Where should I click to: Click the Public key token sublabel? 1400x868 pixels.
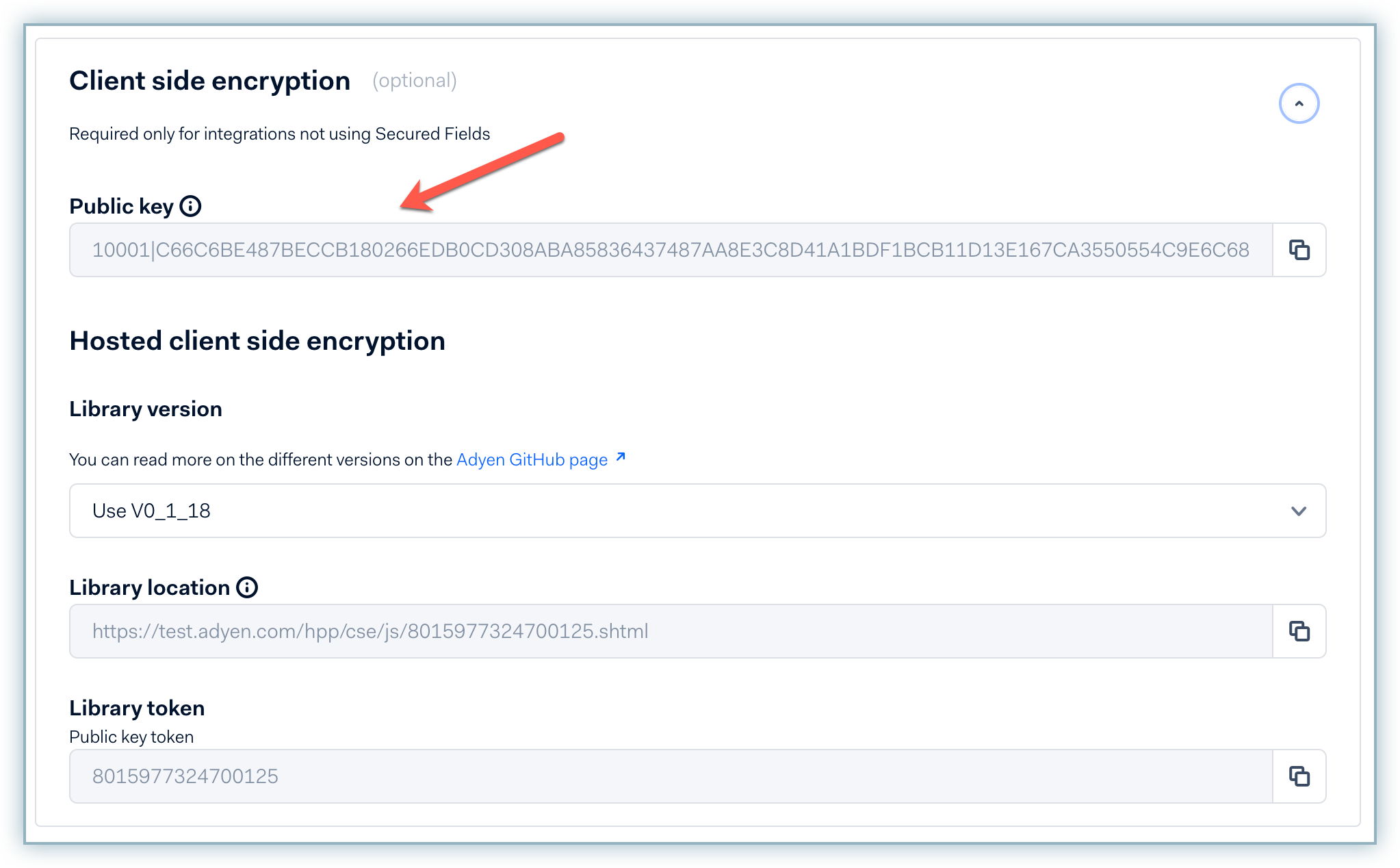point(131,737)
